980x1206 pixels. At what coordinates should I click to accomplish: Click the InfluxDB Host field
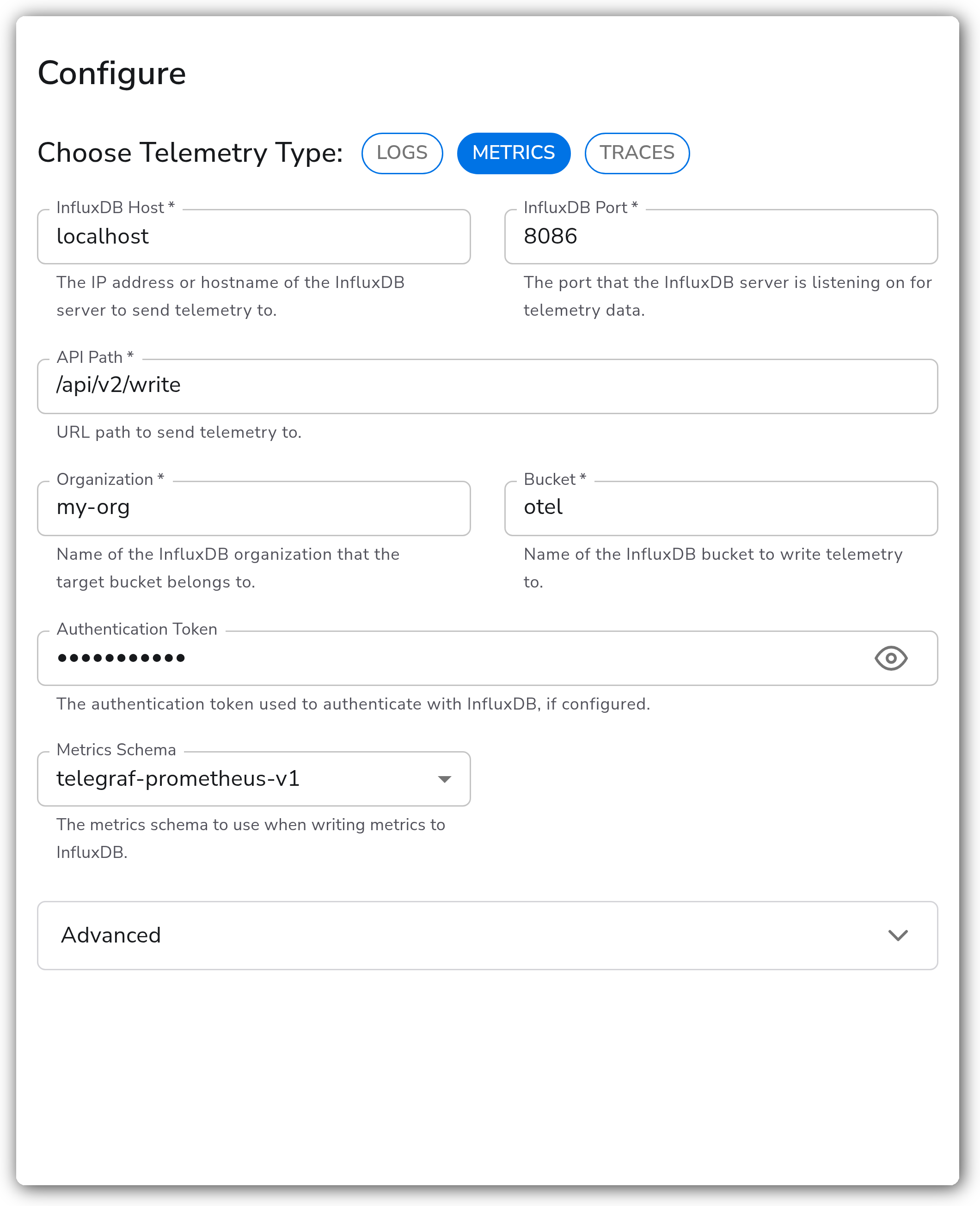coord(254,237)
